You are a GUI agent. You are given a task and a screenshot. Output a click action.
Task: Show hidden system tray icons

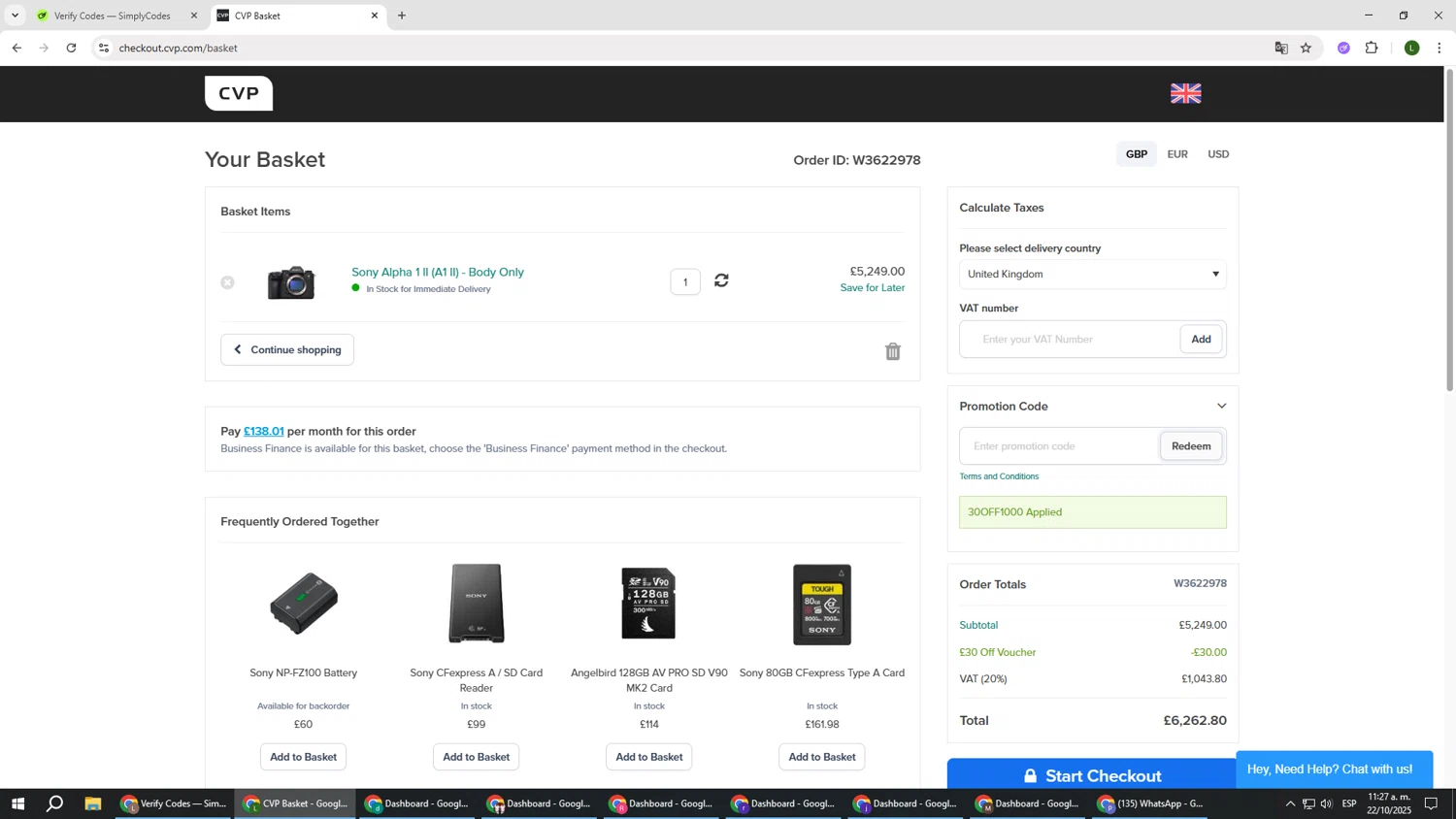[x=1290, y=803]
